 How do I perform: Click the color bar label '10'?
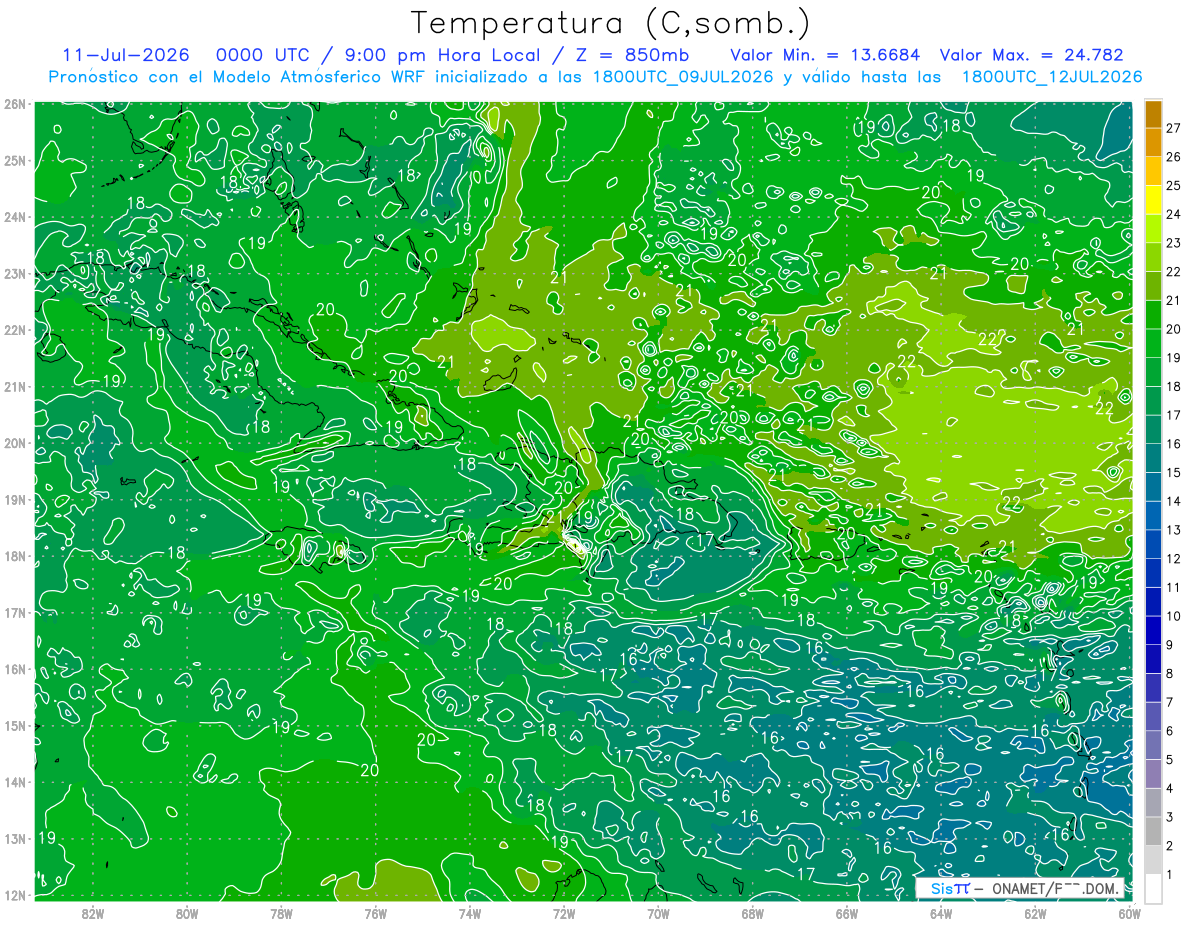click(1174, 616)
